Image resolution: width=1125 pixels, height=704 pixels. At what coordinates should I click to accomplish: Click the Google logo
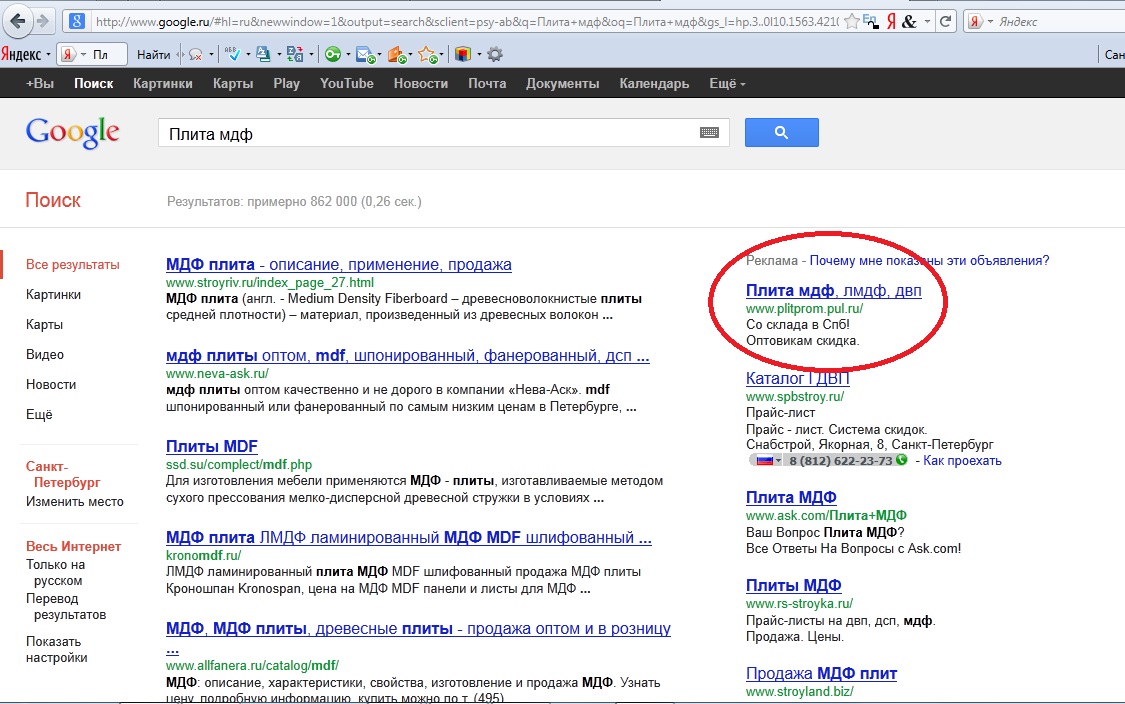72,133
